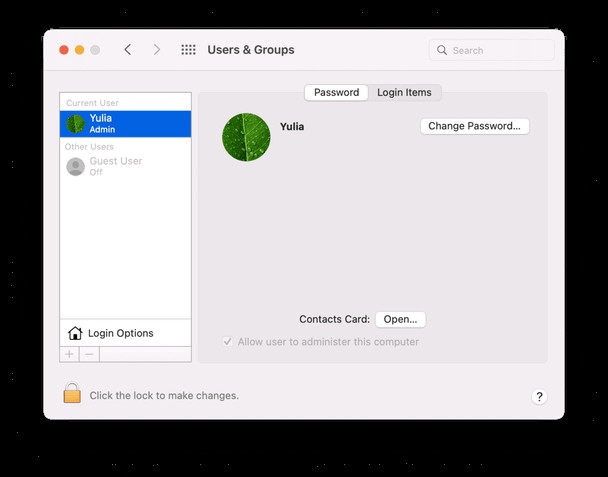This screenshot has height=477, width=608.
Task: Focus the Search field
Action: click(491, 50)
